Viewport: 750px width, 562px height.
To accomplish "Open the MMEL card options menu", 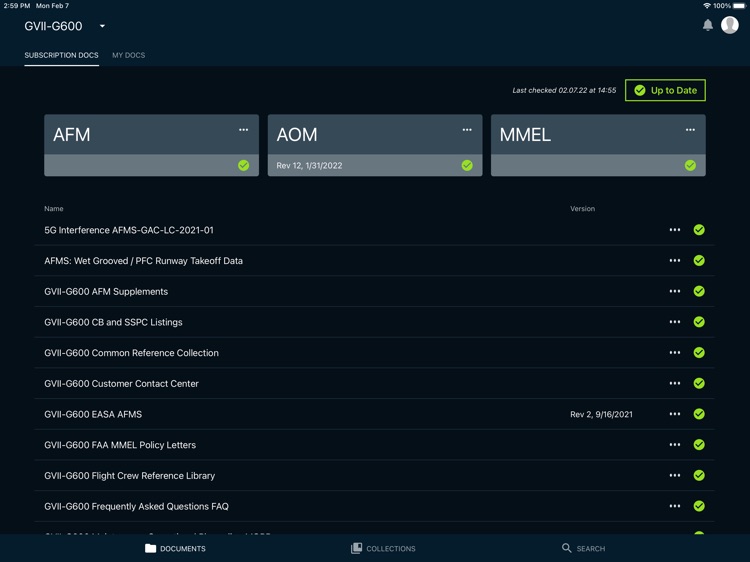I will point(690,130).
